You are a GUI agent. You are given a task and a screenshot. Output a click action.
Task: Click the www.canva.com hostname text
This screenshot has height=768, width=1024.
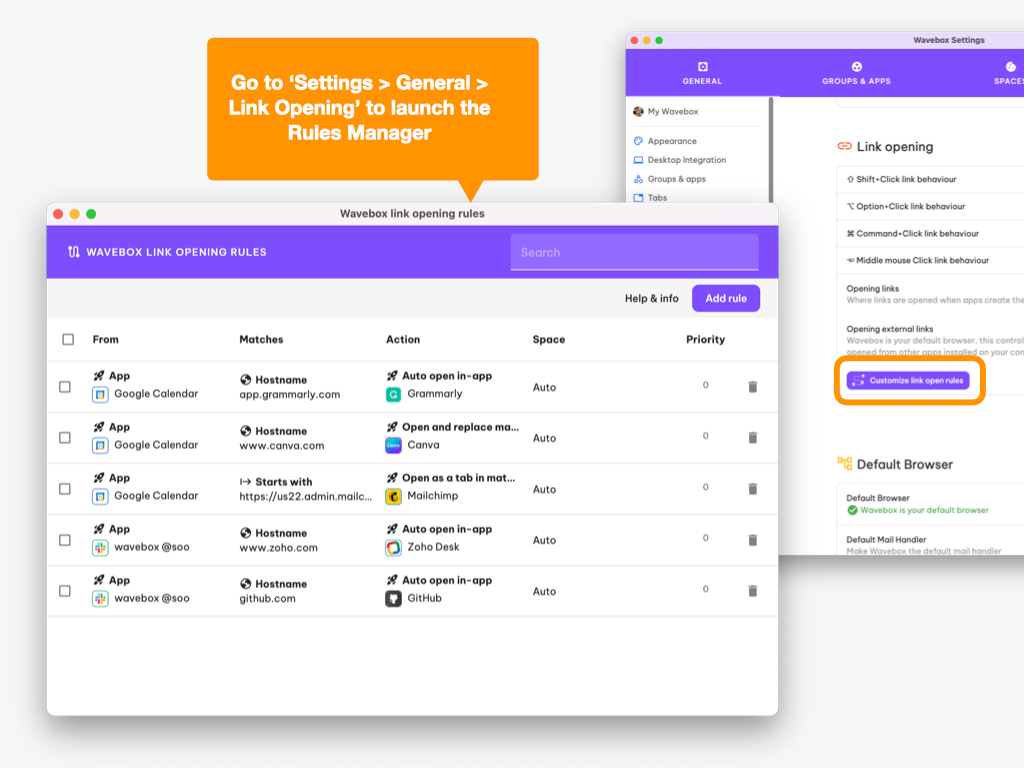(x=281, y=445)
